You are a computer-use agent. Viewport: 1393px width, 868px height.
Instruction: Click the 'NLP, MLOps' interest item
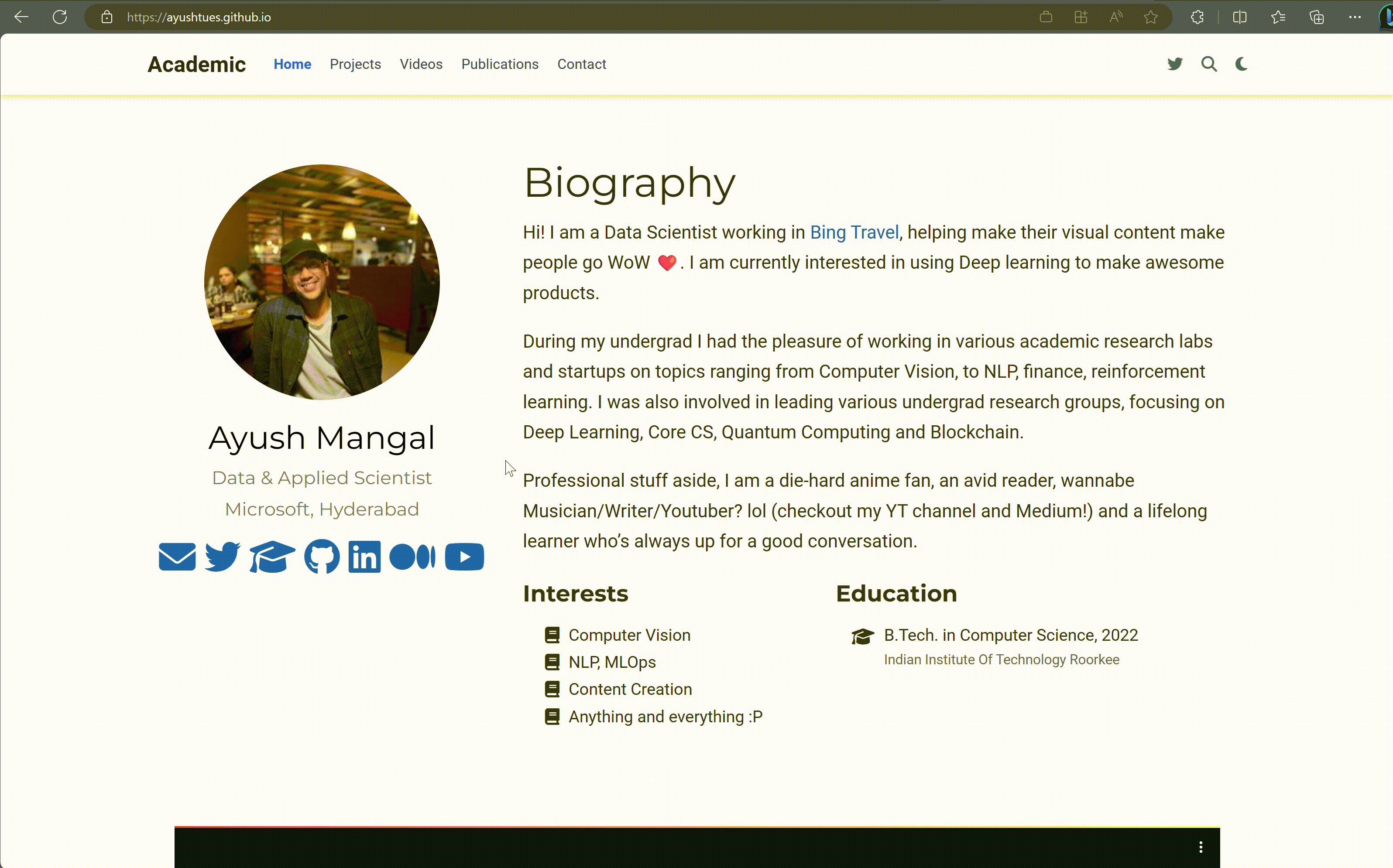(612, 663)
